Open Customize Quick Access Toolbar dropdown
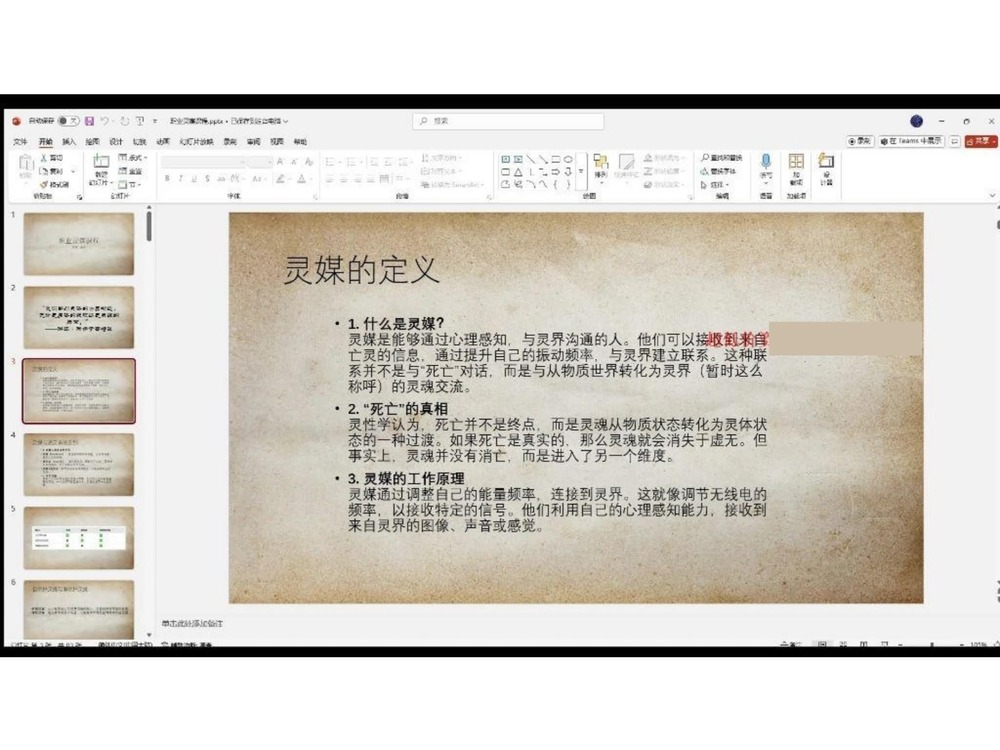 (154, 121)
